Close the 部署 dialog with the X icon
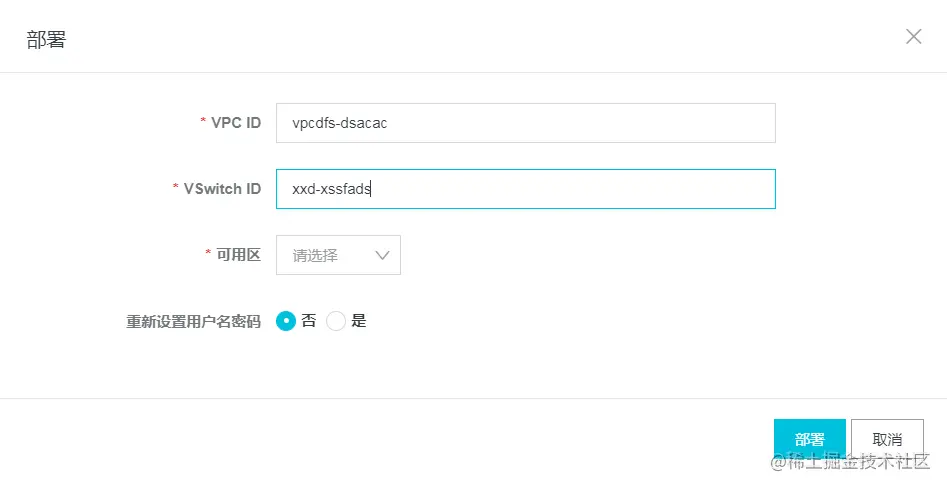 913,36
